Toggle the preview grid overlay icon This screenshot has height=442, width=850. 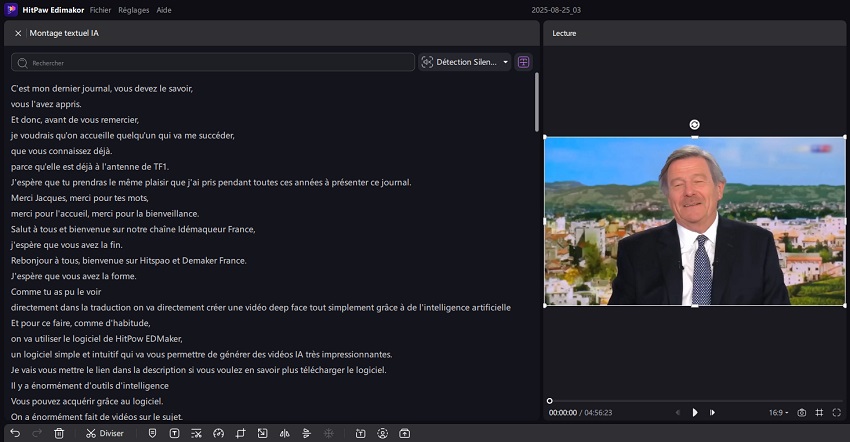pyautogui.click(x=819, y=413)
